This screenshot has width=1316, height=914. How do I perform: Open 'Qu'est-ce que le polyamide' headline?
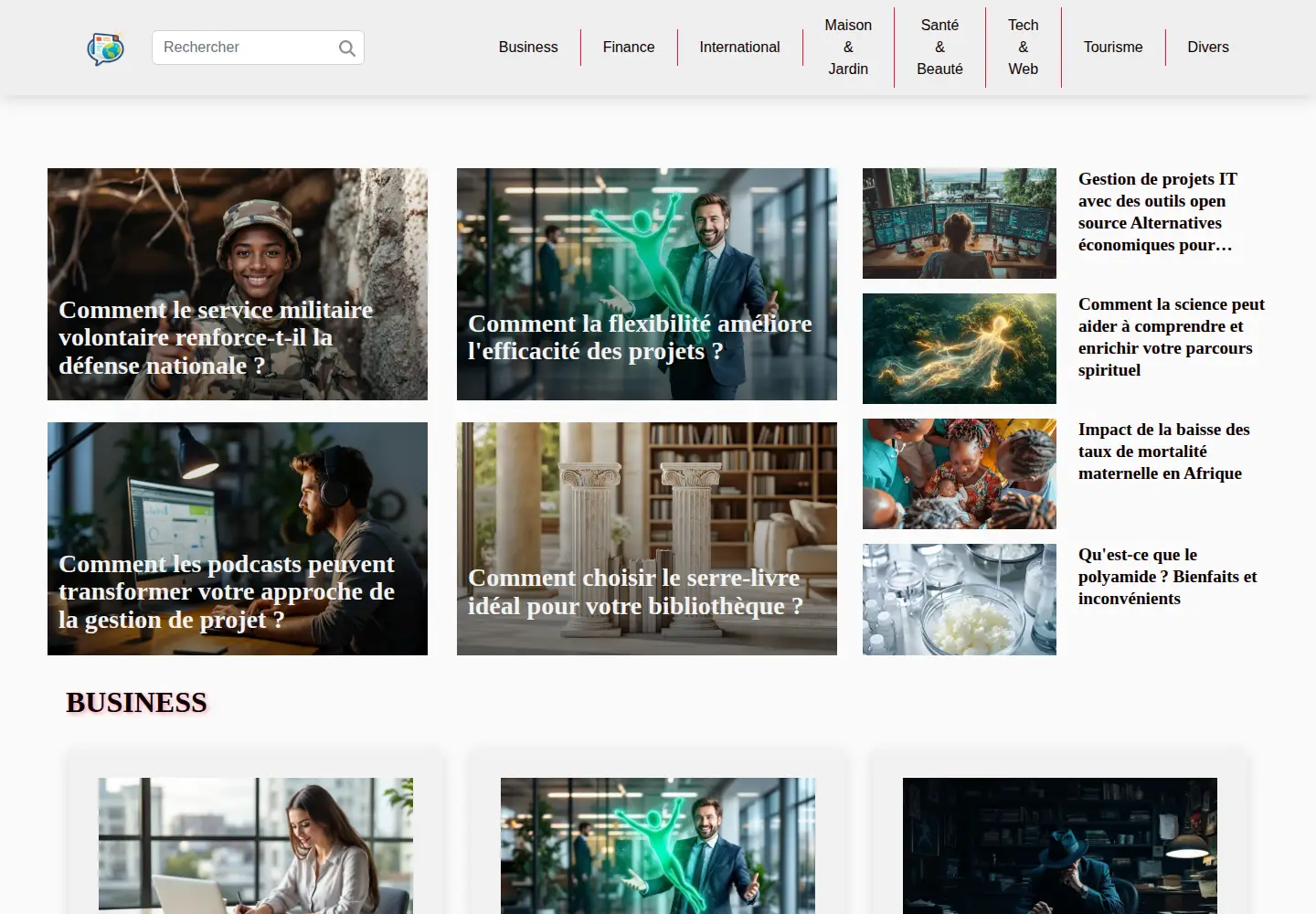tap(1168, 577)
